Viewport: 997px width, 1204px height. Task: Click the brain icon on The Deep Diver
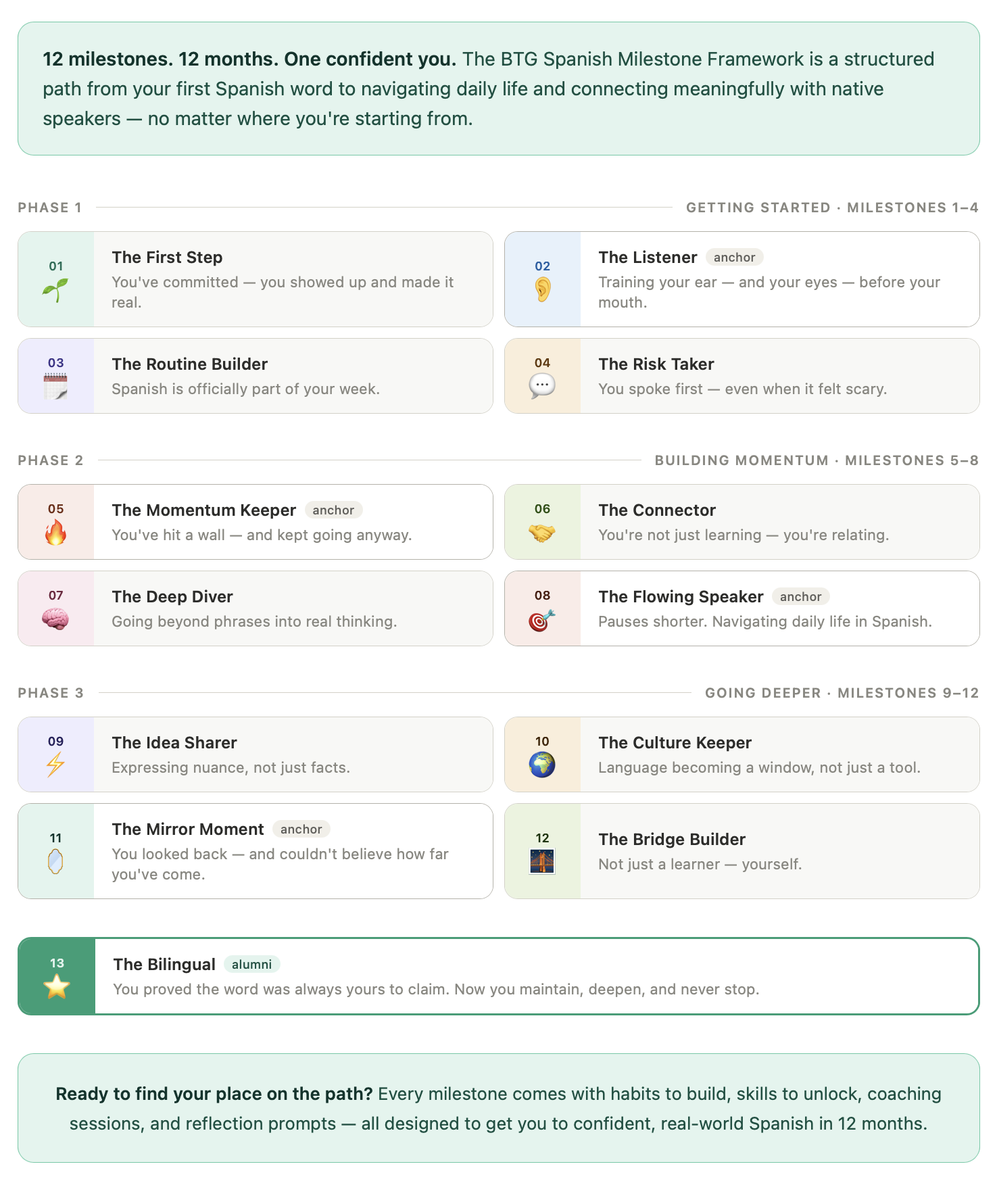(55, 619)
